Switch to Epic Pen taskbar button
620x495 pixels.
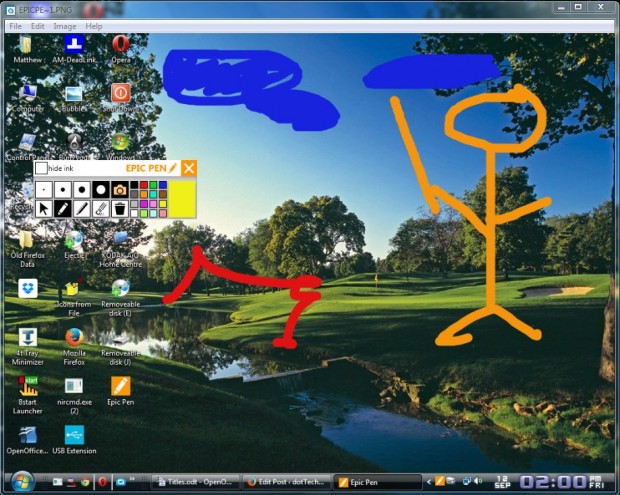[x=378, y=482]
